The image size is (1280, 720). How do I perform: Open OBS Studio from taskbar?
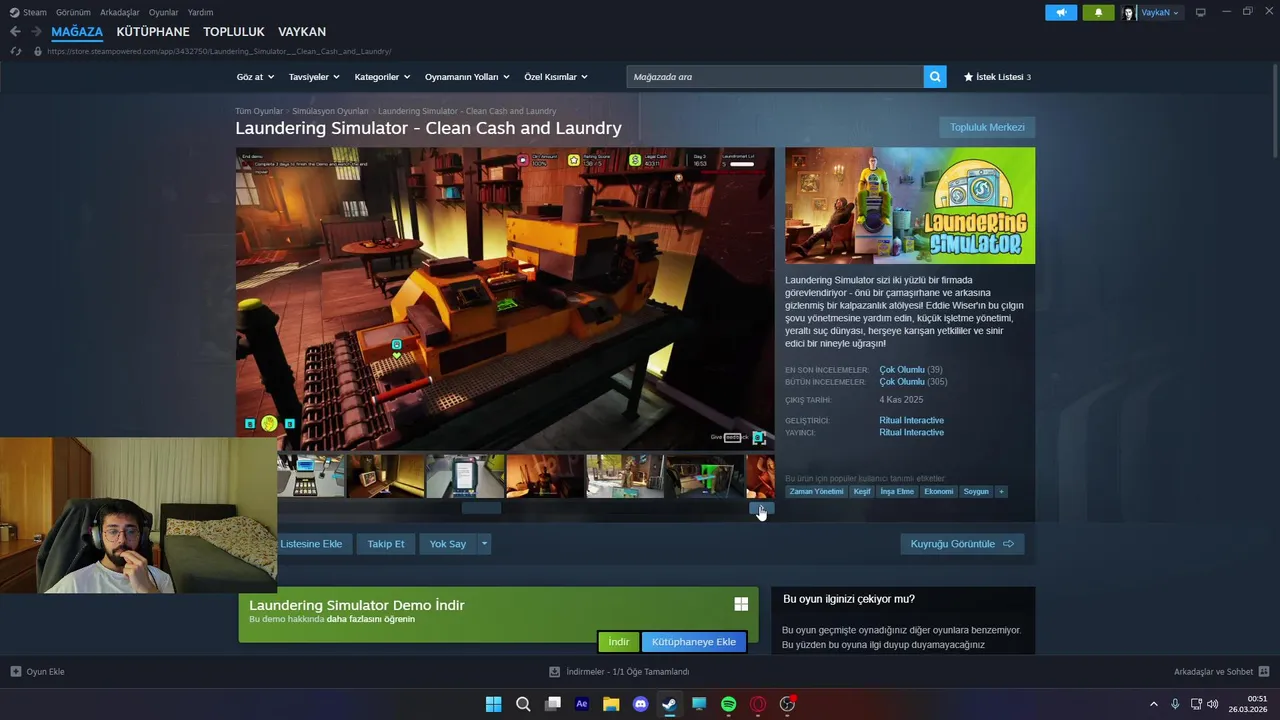click(x=788, y=704)
